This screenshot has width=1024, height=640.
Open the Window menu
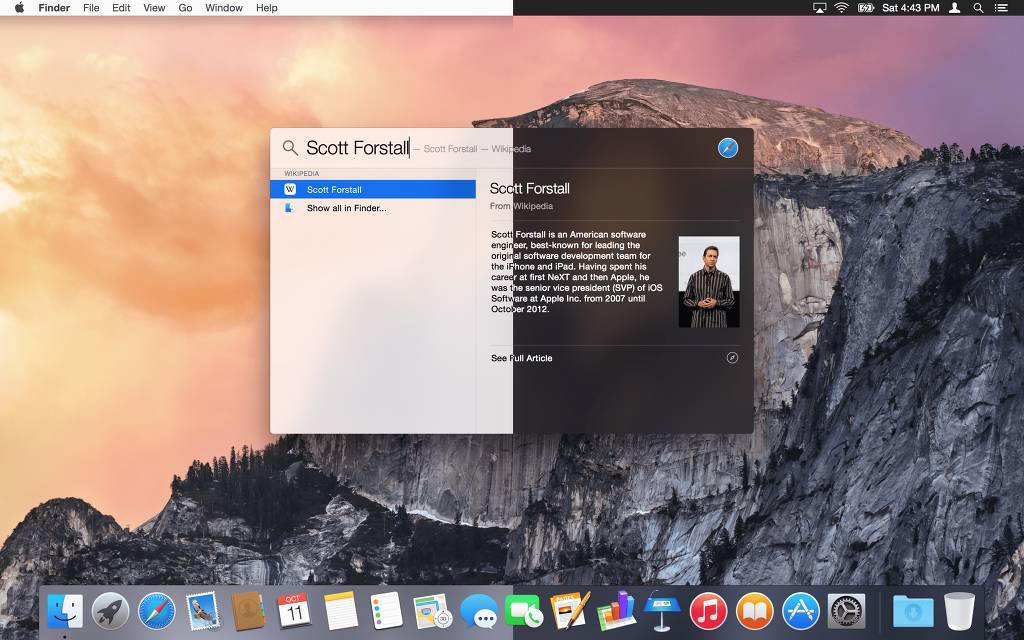223,8
